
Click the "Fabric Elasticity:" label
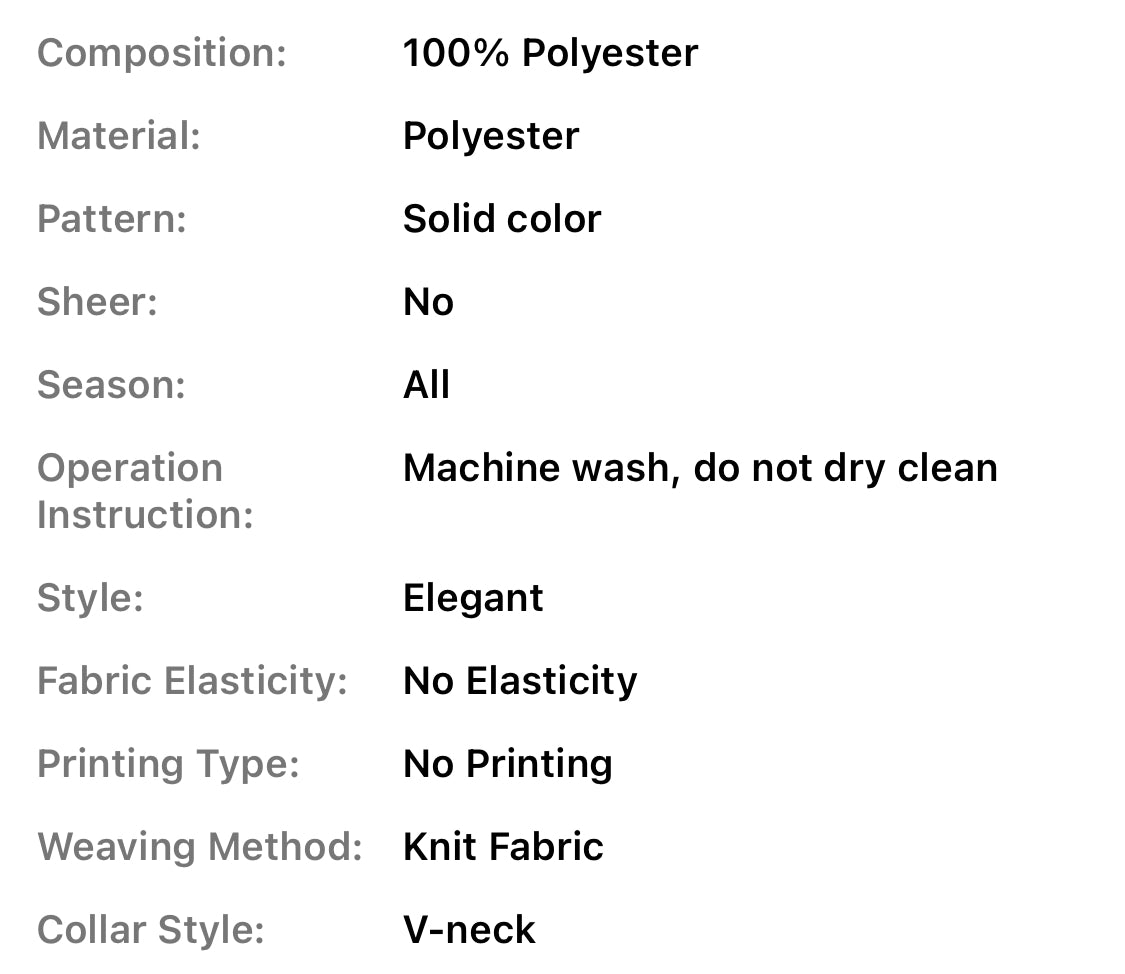[192, 681]
